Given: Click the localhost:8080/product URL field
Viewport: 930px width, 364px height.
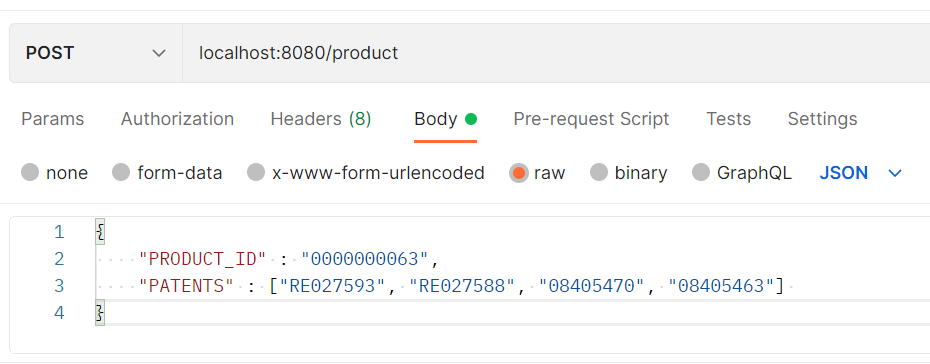Looking at the screenshot, I should tap(556, 53).
